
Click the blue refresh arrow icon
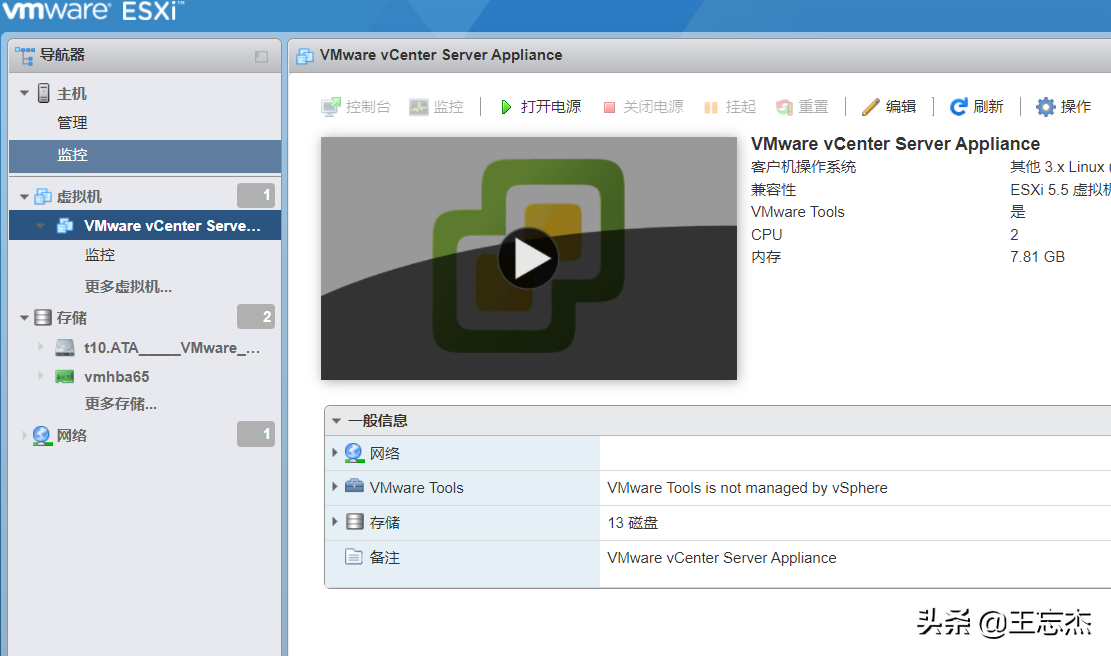coord(959,107)
